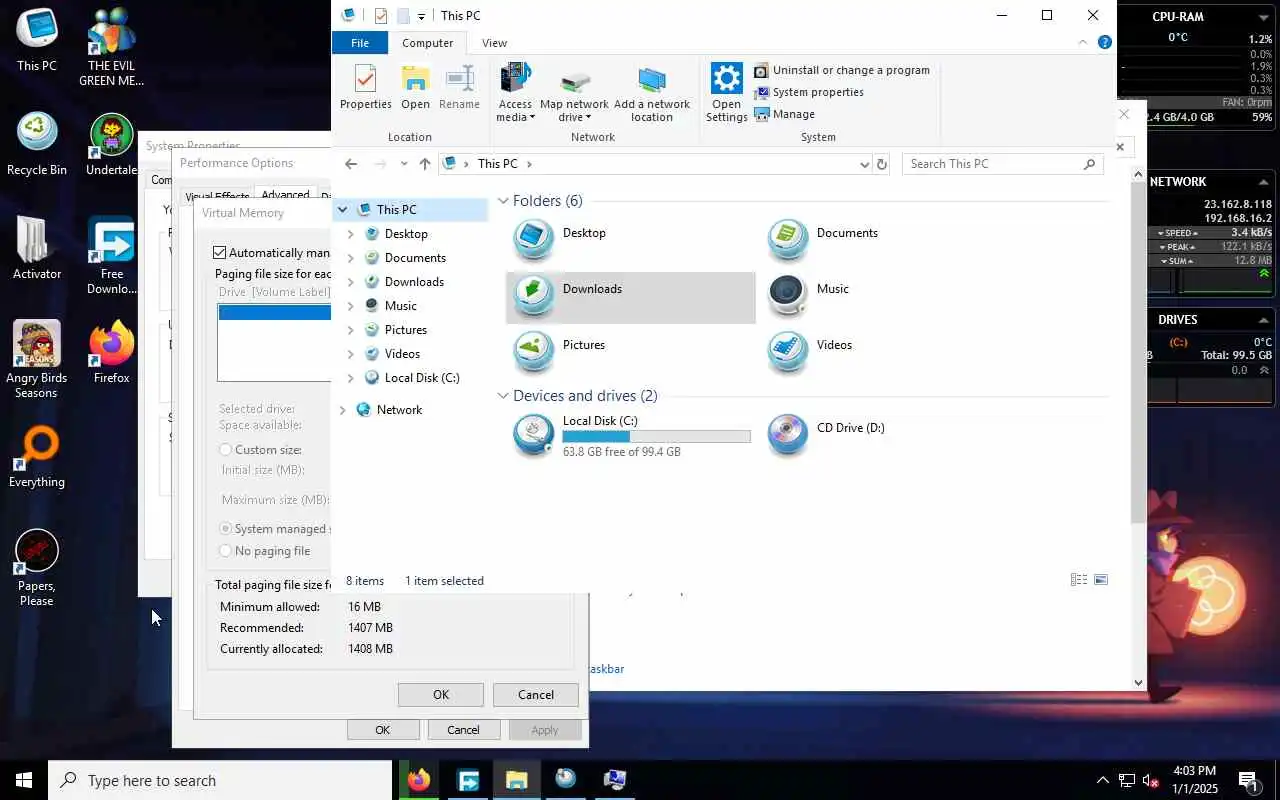This screenshot has width=1280, height=800.
Task: Click the taskbar search box
Action: click(220, 780)
